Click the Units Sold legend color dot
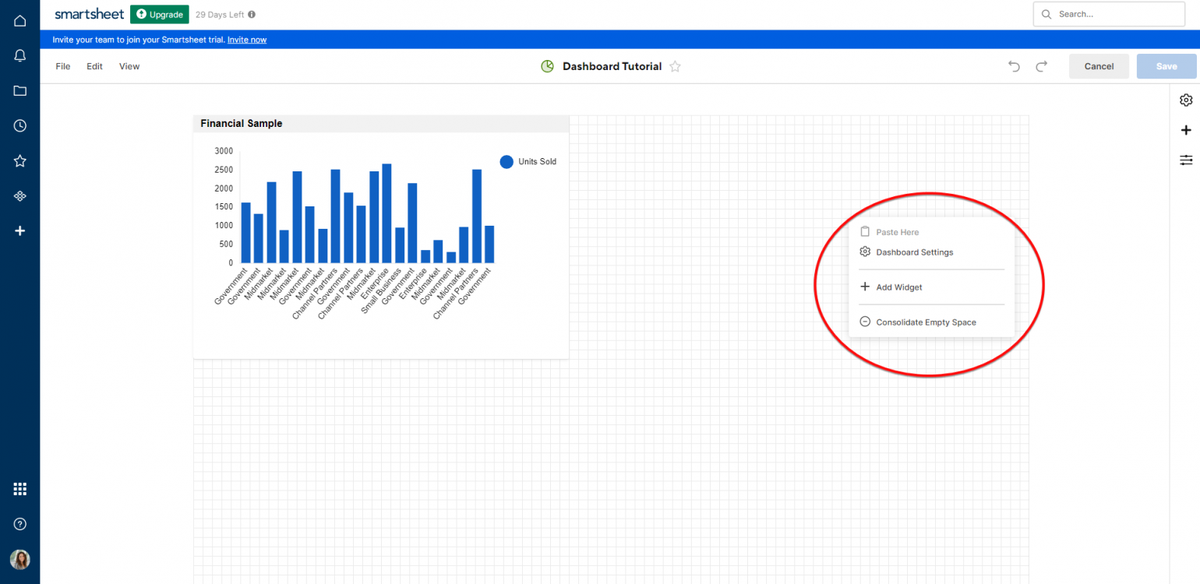1200x584 pixels. [x=507, y=161]
